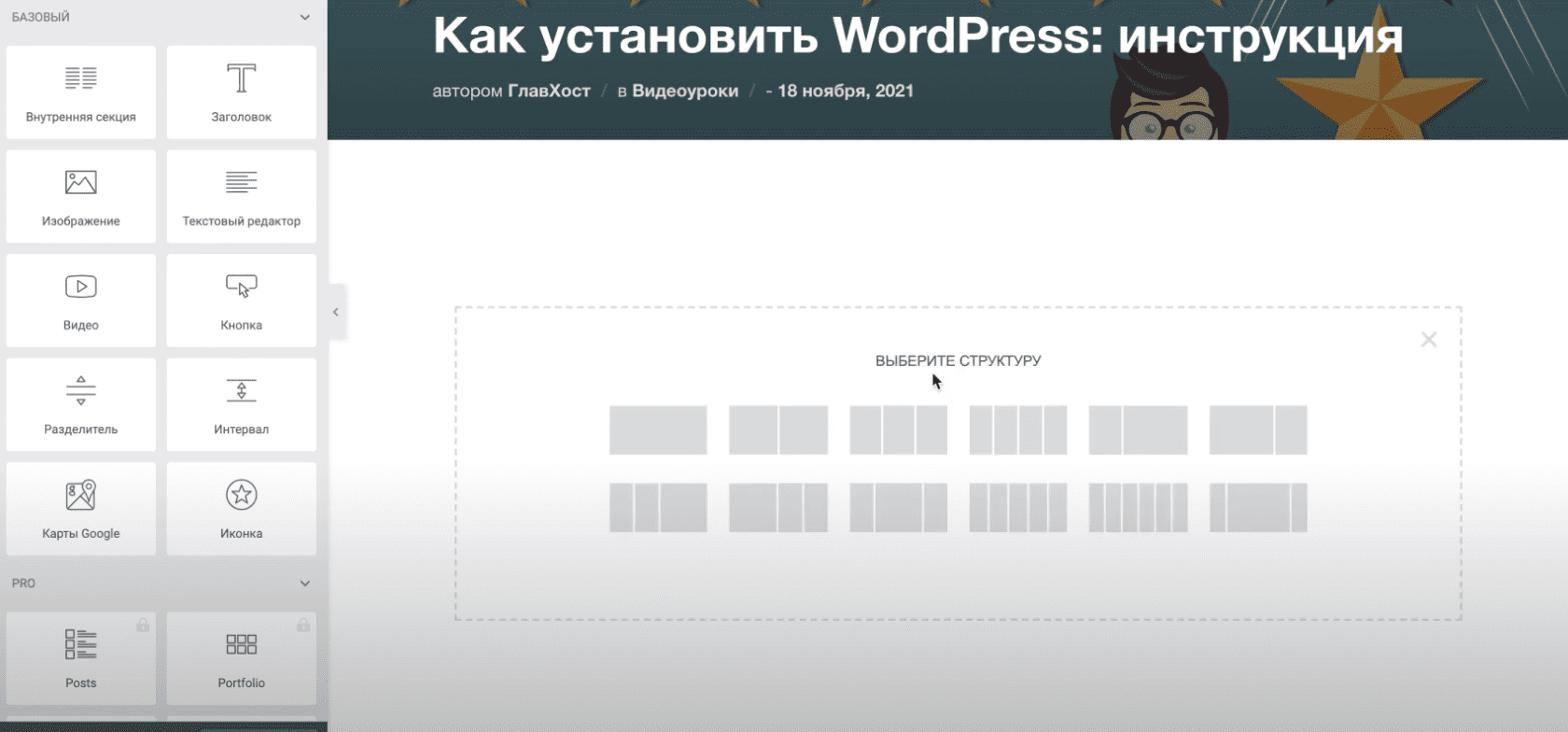
Task: Collapse the PRO widget category
Action: (304, 584)
